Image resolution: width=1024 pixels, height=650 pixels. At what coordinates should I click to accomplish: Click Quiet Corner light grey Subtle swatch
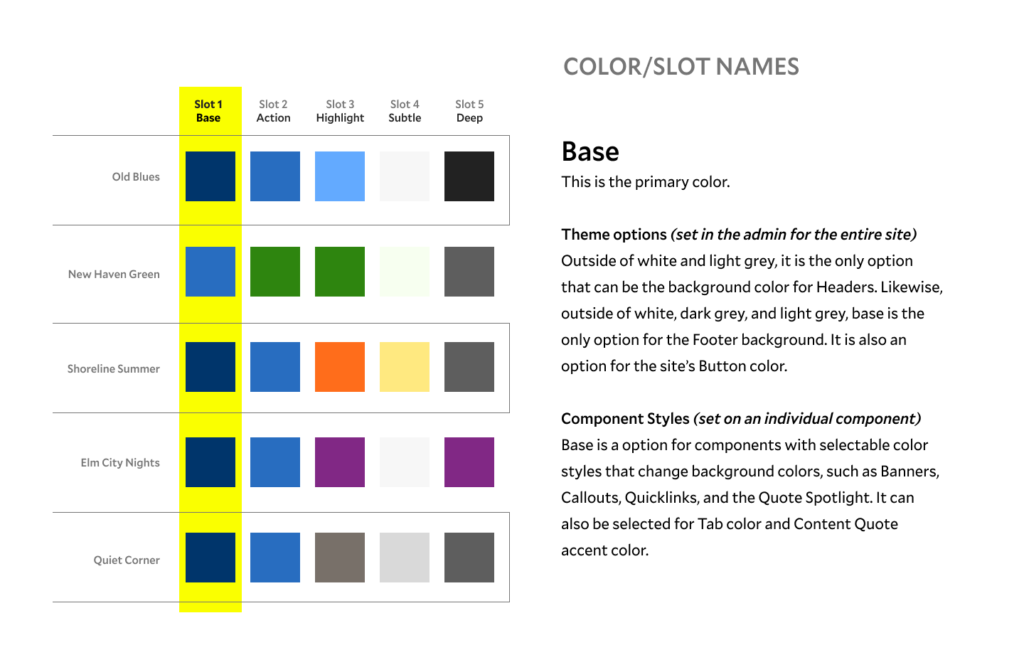pos(404,558)
